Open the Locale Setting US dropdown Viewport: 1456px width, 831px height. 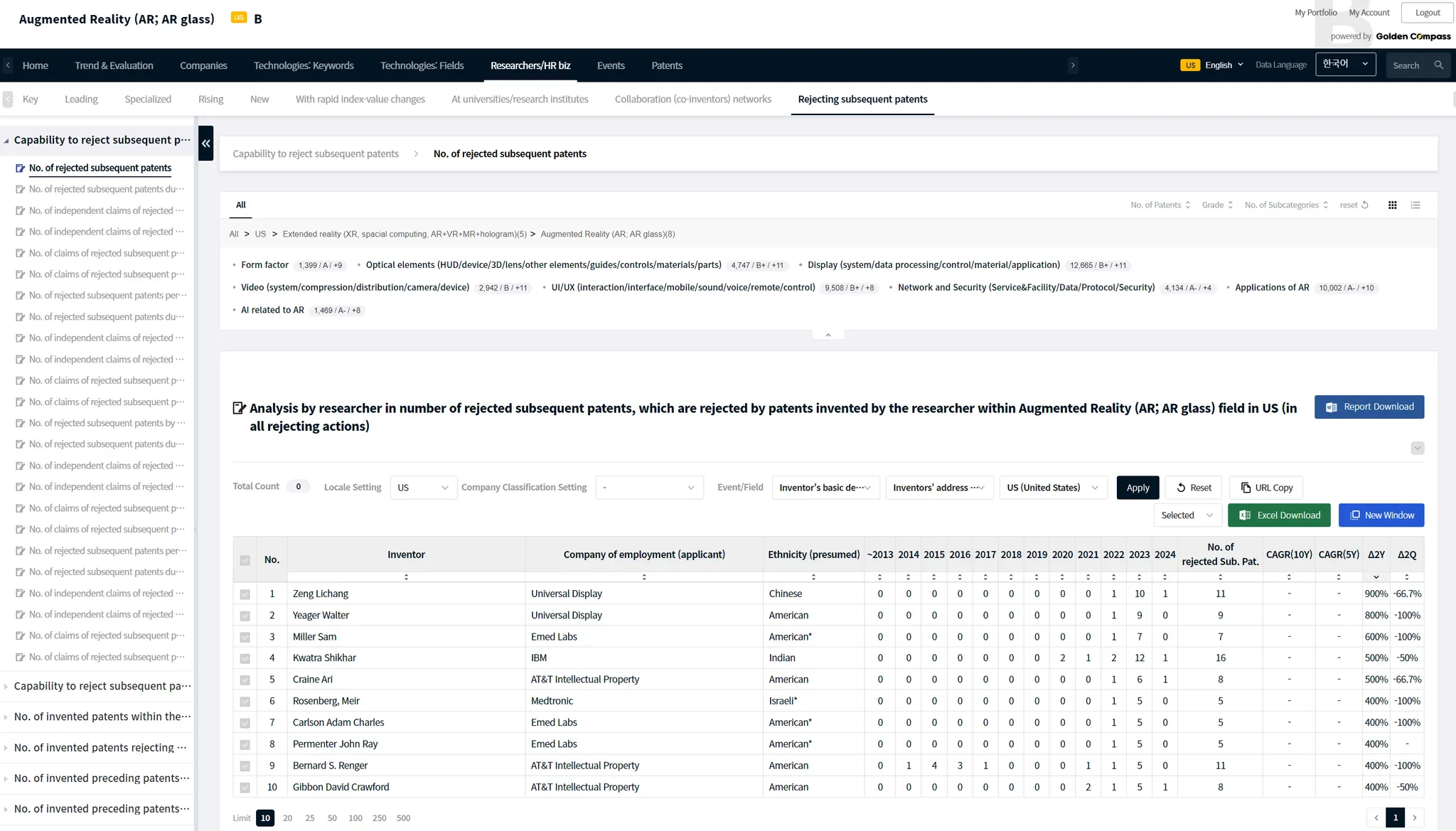423,488
